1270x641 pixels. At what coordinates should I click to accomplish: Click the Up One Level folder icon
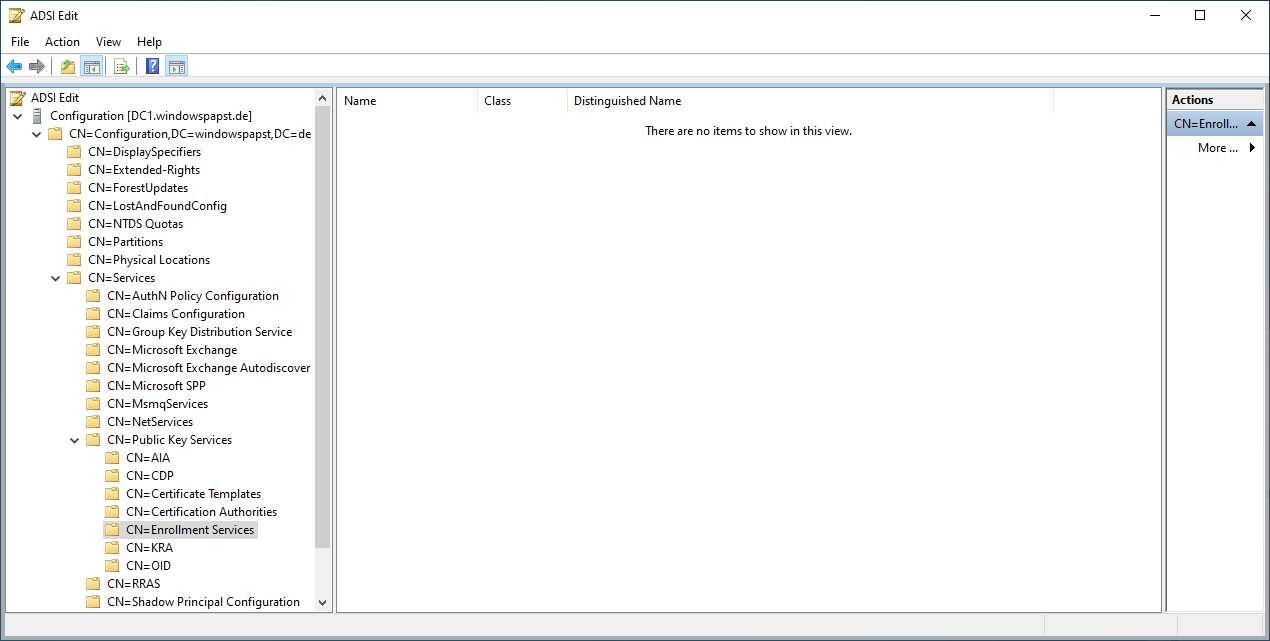68,67
